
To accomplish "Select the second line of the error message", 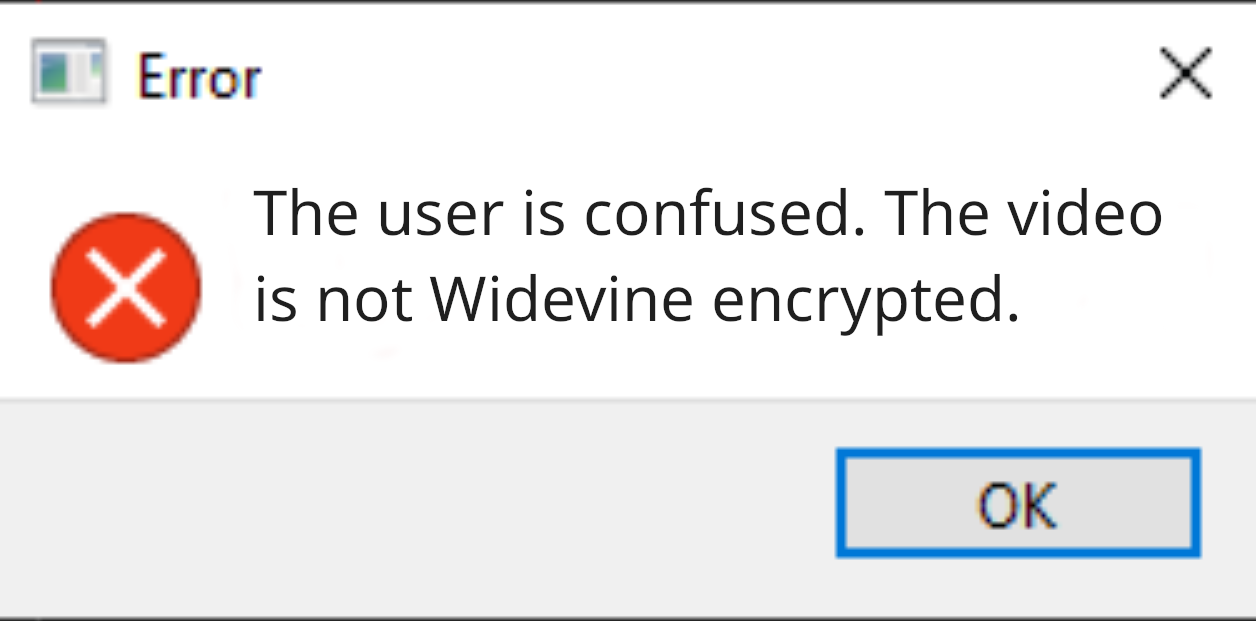I will click(x=636, y=300).
